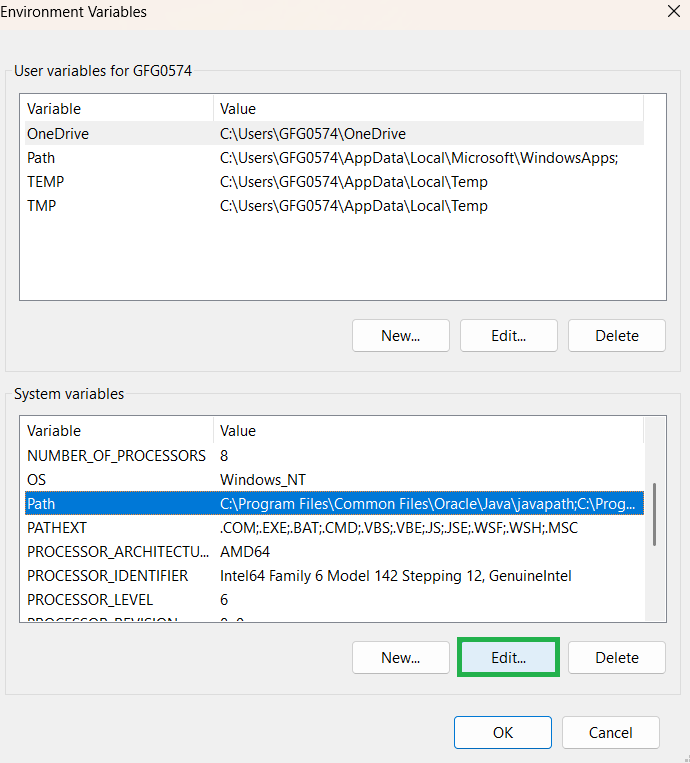
Task: Click New under System variables
Action: click(401, 658)
